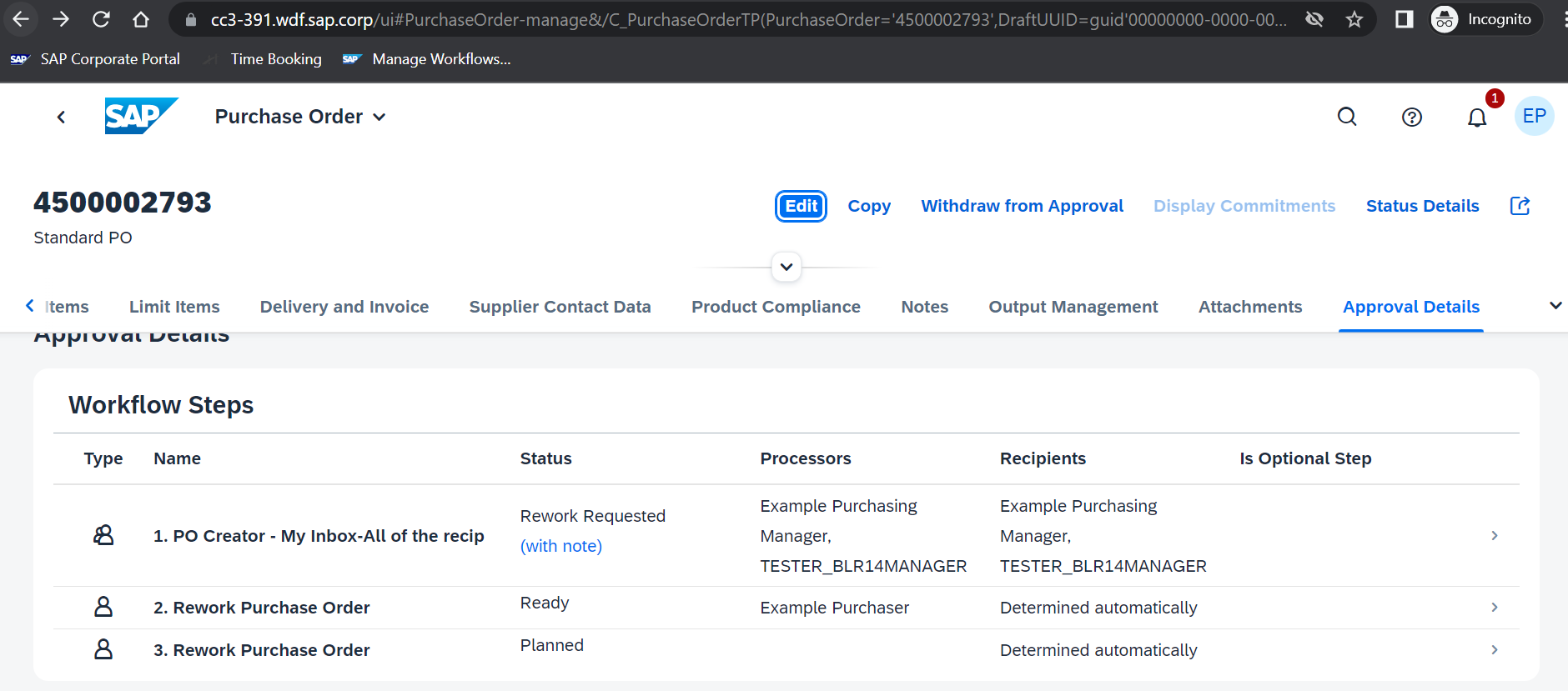
Task: Click 'Example Purchaser' processor text
Action: [834, 608]
